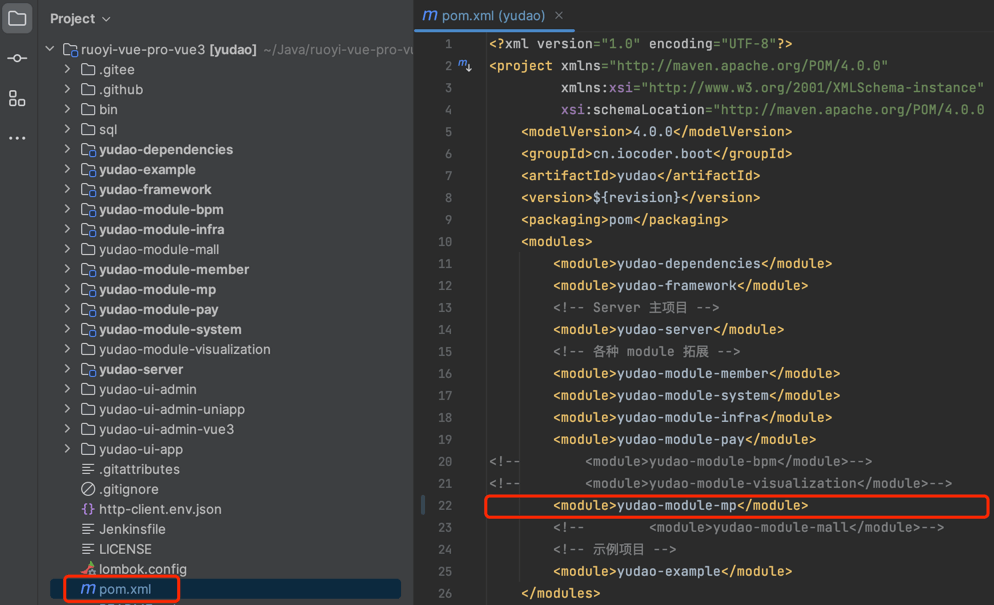Image resolution: width=994 pixels, height=605 pixels.
Task: Close the pom.xml editor tab
Action: (x=559, y=16)
